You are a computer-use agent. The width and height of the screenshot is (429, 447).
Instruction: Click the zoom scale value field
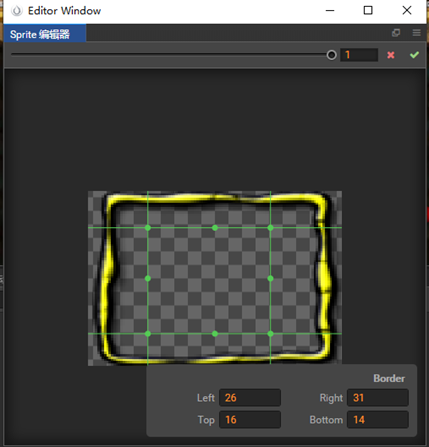[359, 55]
